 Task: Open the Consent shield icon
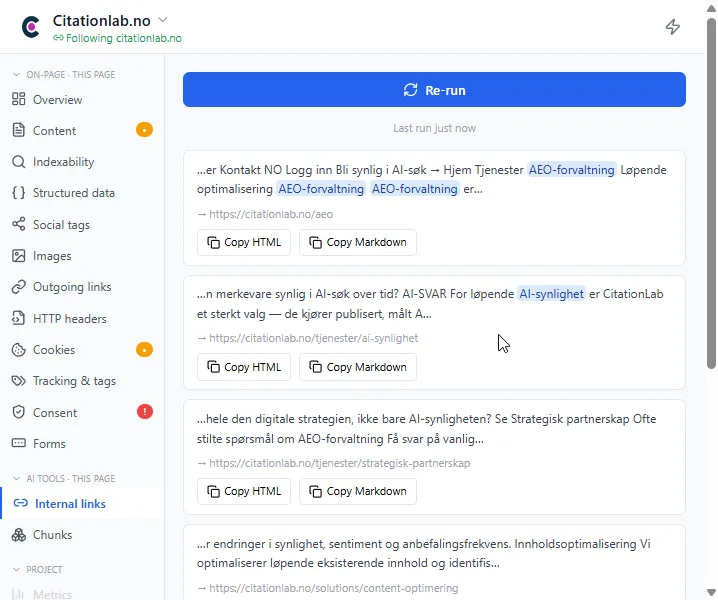(18, 412)
